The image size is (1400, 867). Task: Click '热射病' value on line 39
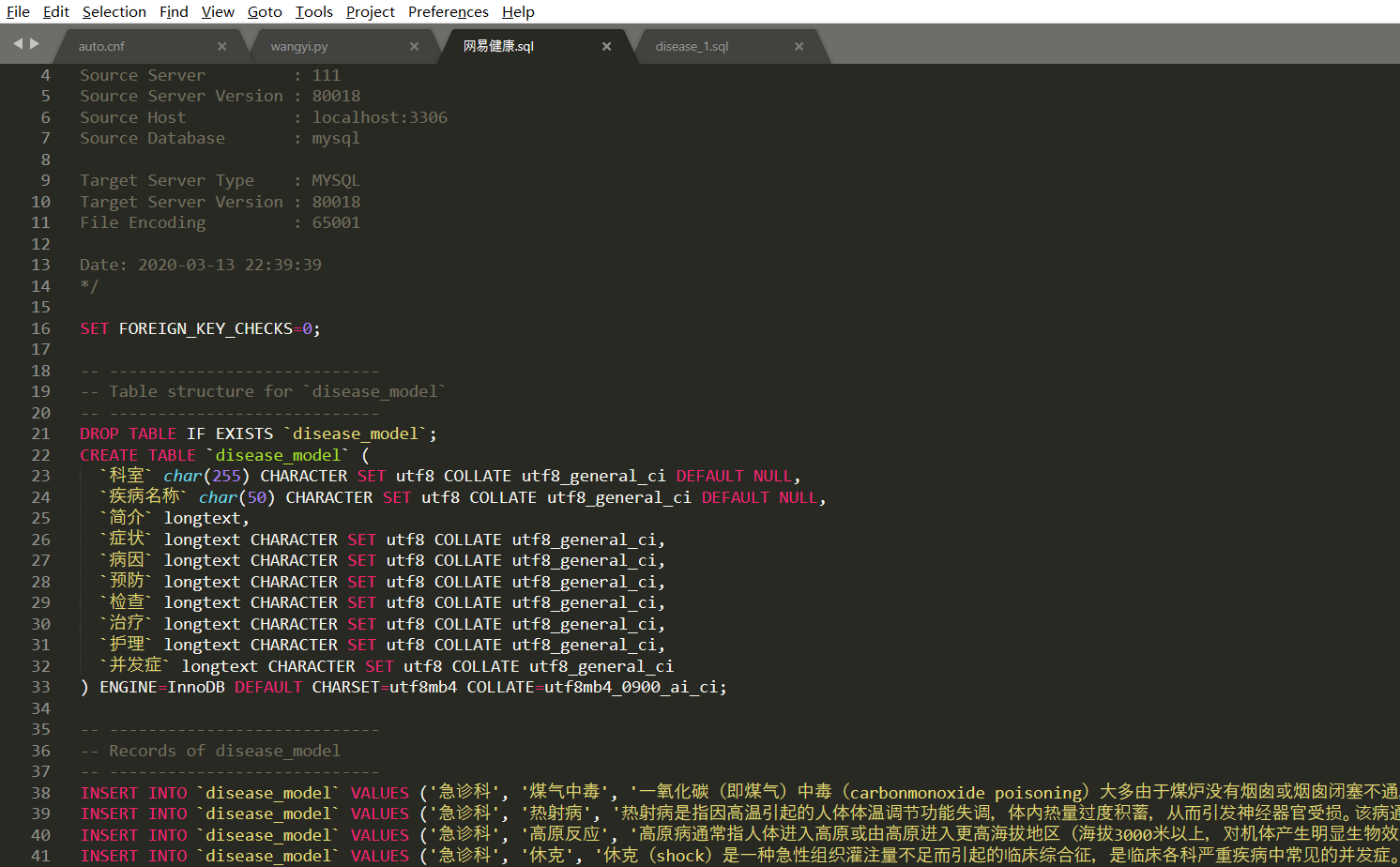pos(555,814)
